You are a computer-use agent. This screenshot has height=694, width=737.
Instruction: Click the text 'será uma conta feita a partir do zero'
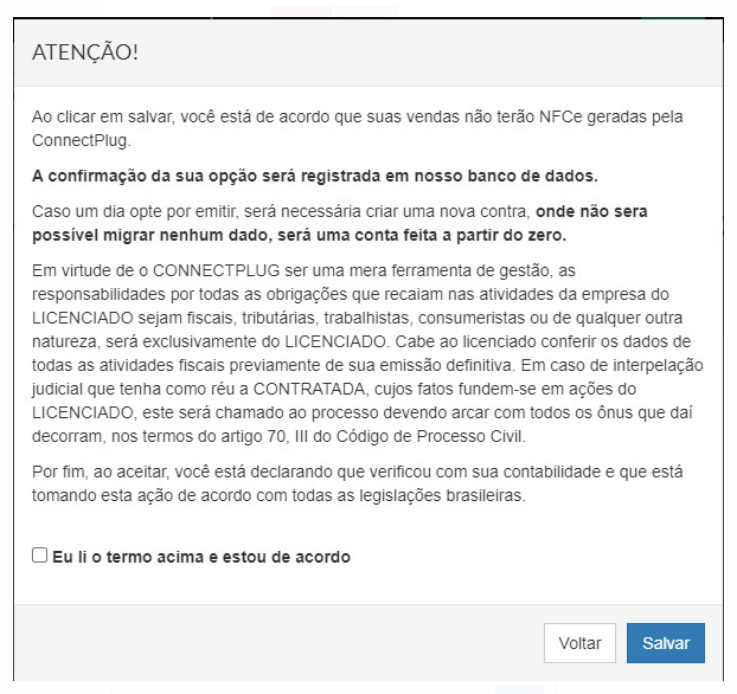coord(422,235)
